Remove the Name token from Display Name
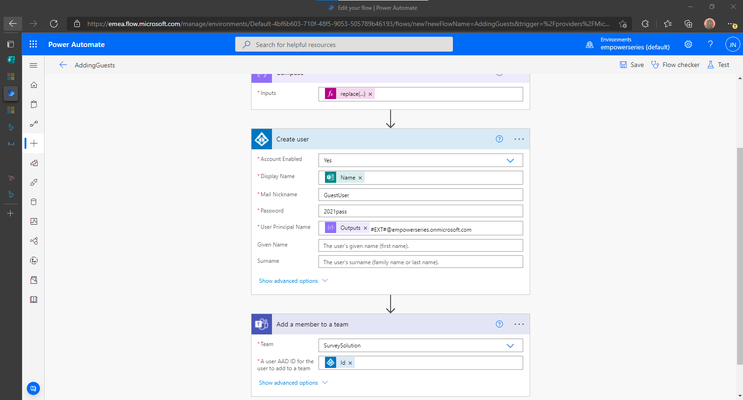743x400 pixels. point(360,178)
